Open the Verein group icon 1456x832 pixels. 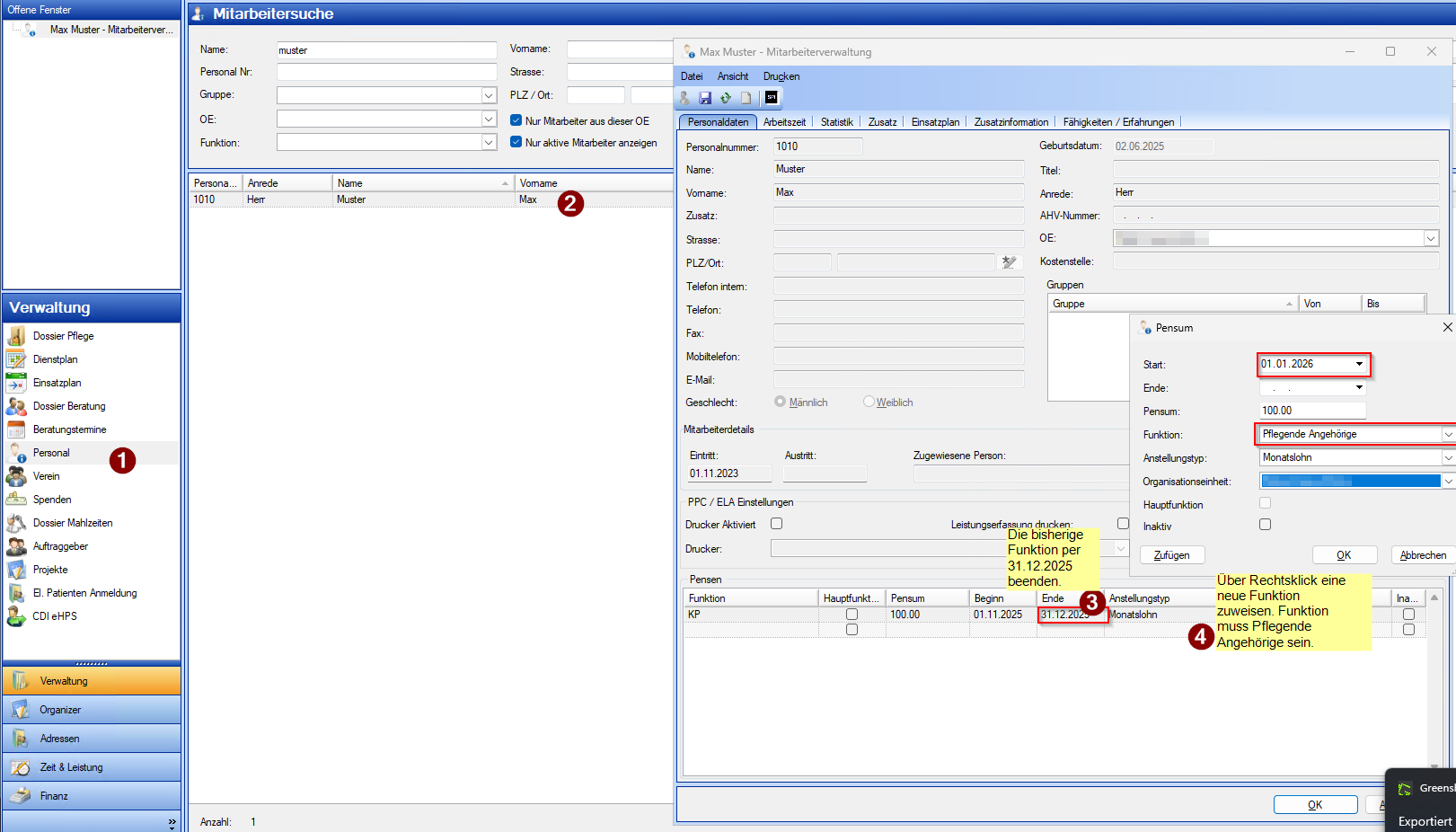click(16, 476)
